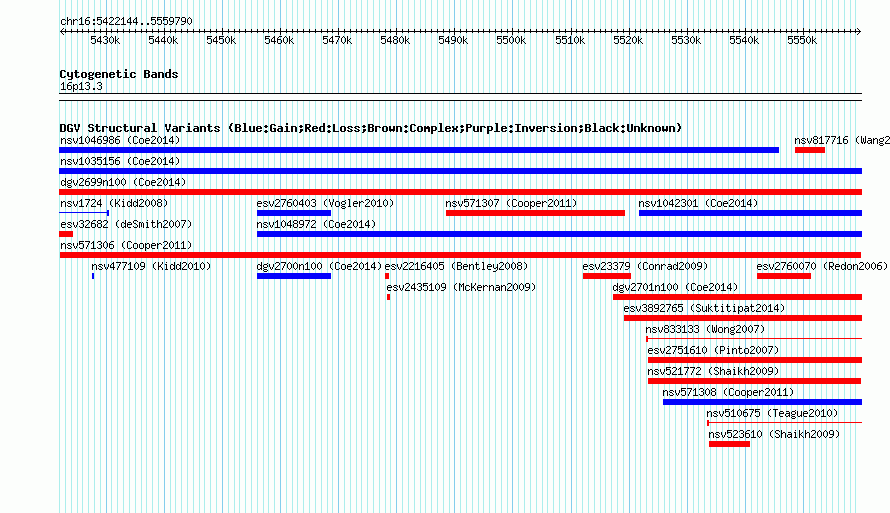Select the nsv1048972 (Coe2014) blue bar
The image size is (890, 513).
[x=559, y=234]
